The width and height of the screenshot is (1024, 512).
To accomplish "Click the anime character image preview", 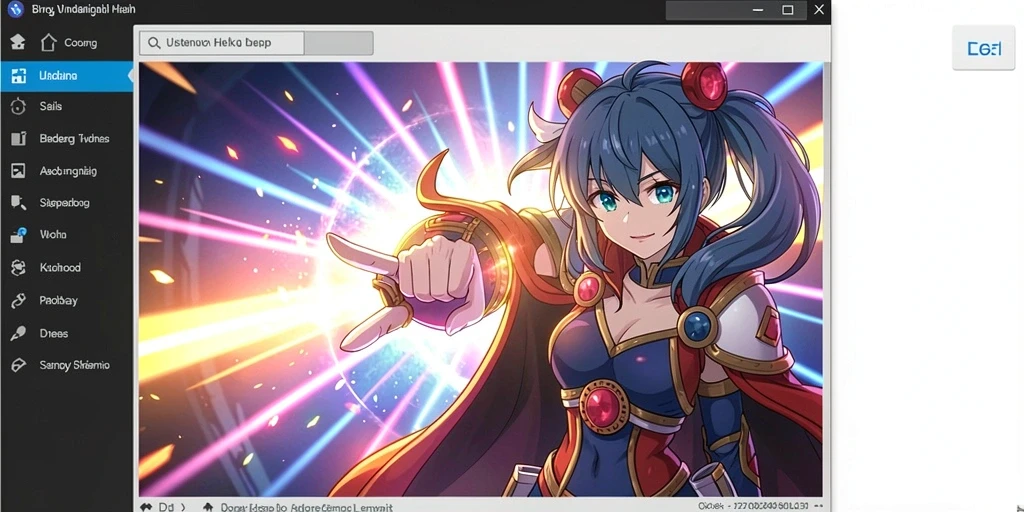I will pyautogui.click(x=481, y=280).
